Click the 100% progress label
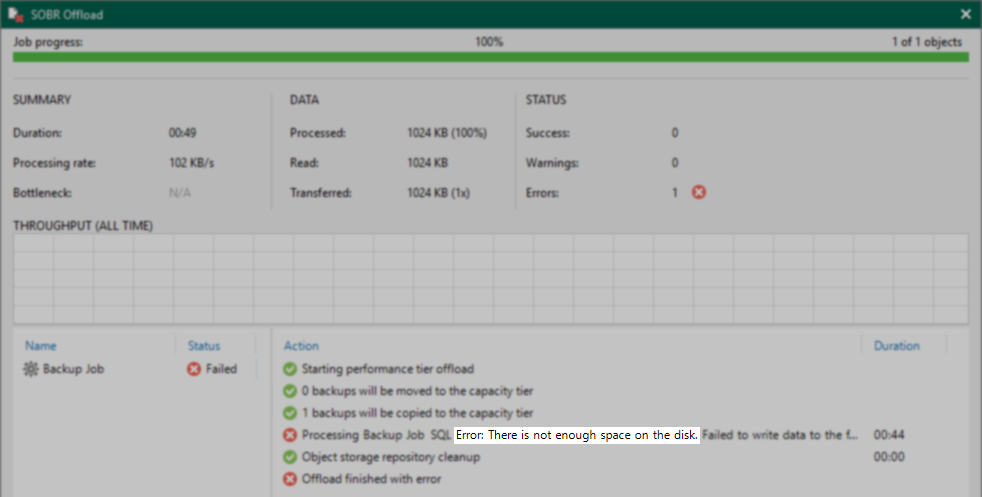Screen dimensions: 982x497 (489, 43)
